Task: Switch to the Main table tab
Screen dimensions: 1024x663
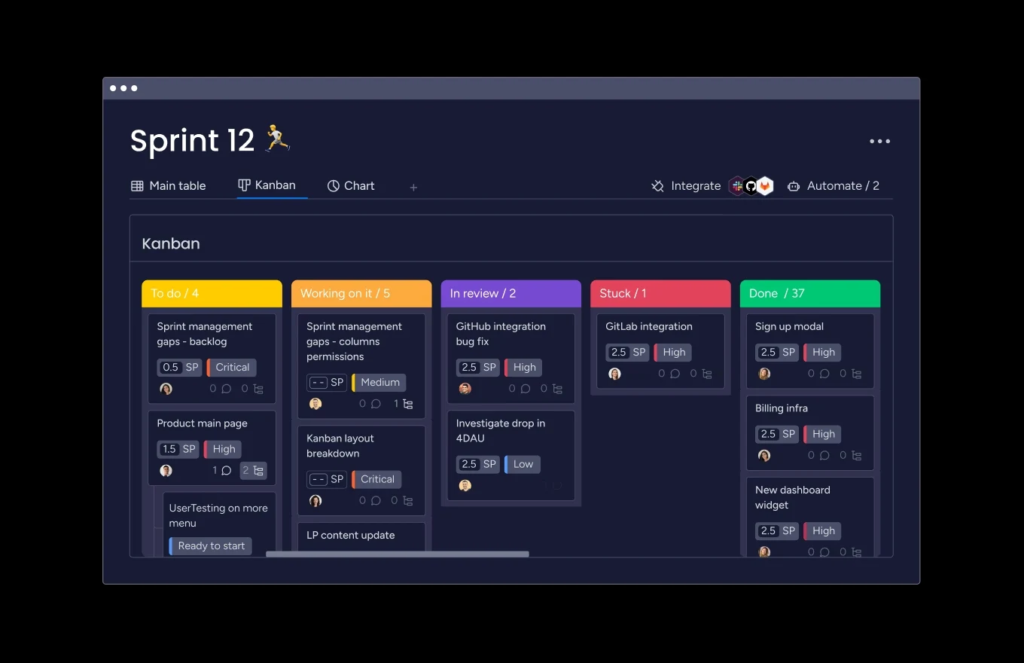Action: (x=168, y=186)
